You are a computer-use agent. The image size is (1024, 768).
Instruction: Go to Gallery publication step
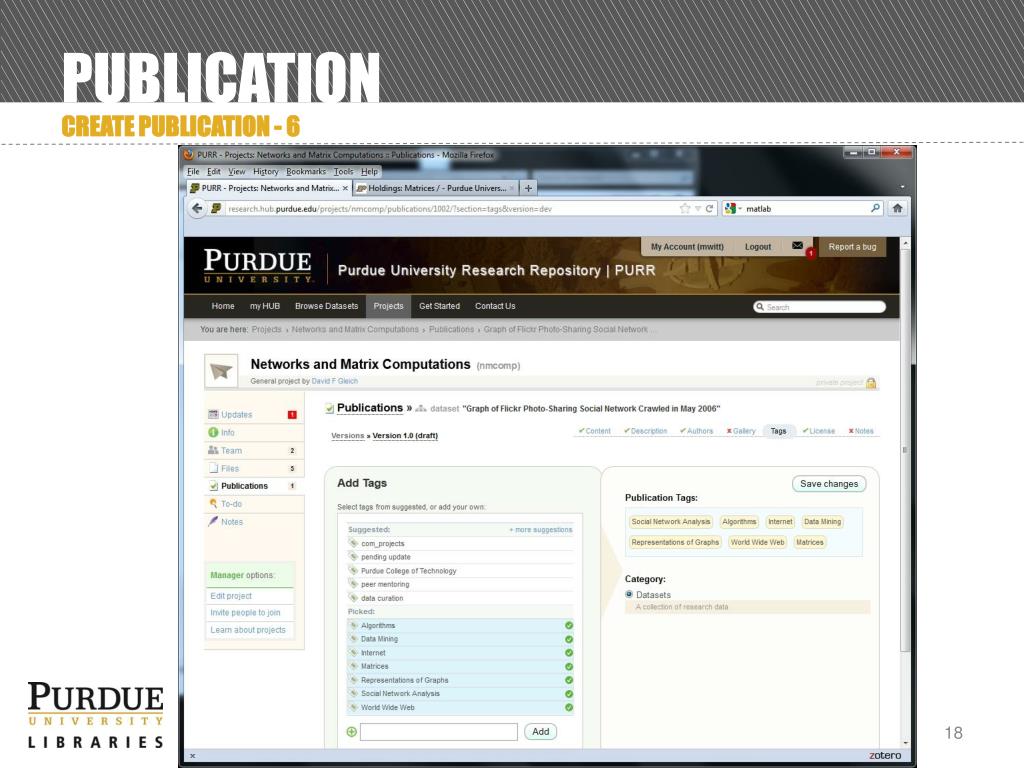[x=741, y=431]
